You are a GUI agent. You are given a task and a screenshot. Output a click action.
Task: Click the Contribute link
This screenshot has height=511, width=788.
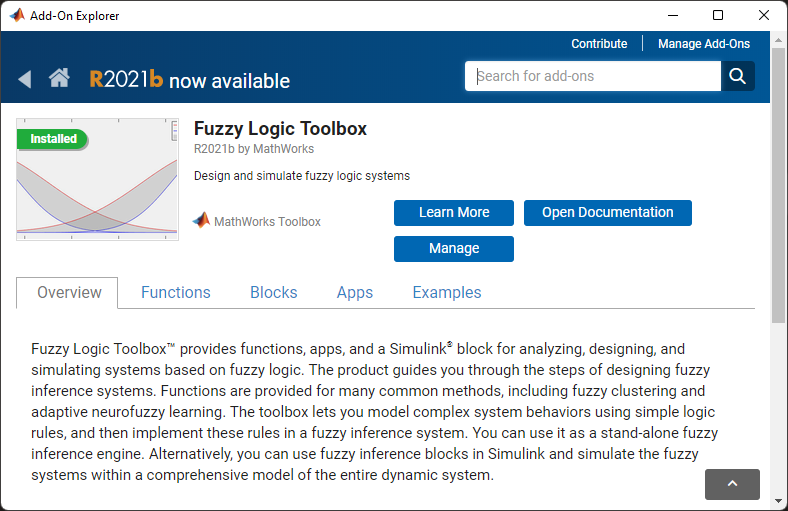click(x=599, y=44)
